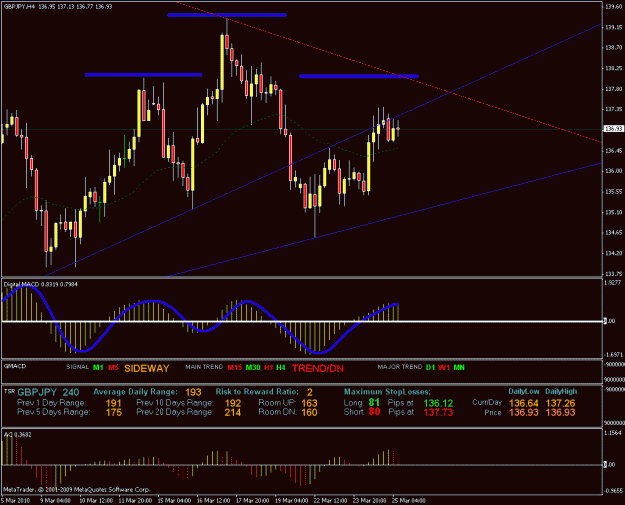Click the 19 Mar 04:00 time axis label
625x505 pixels.
(x=291, y=501)
